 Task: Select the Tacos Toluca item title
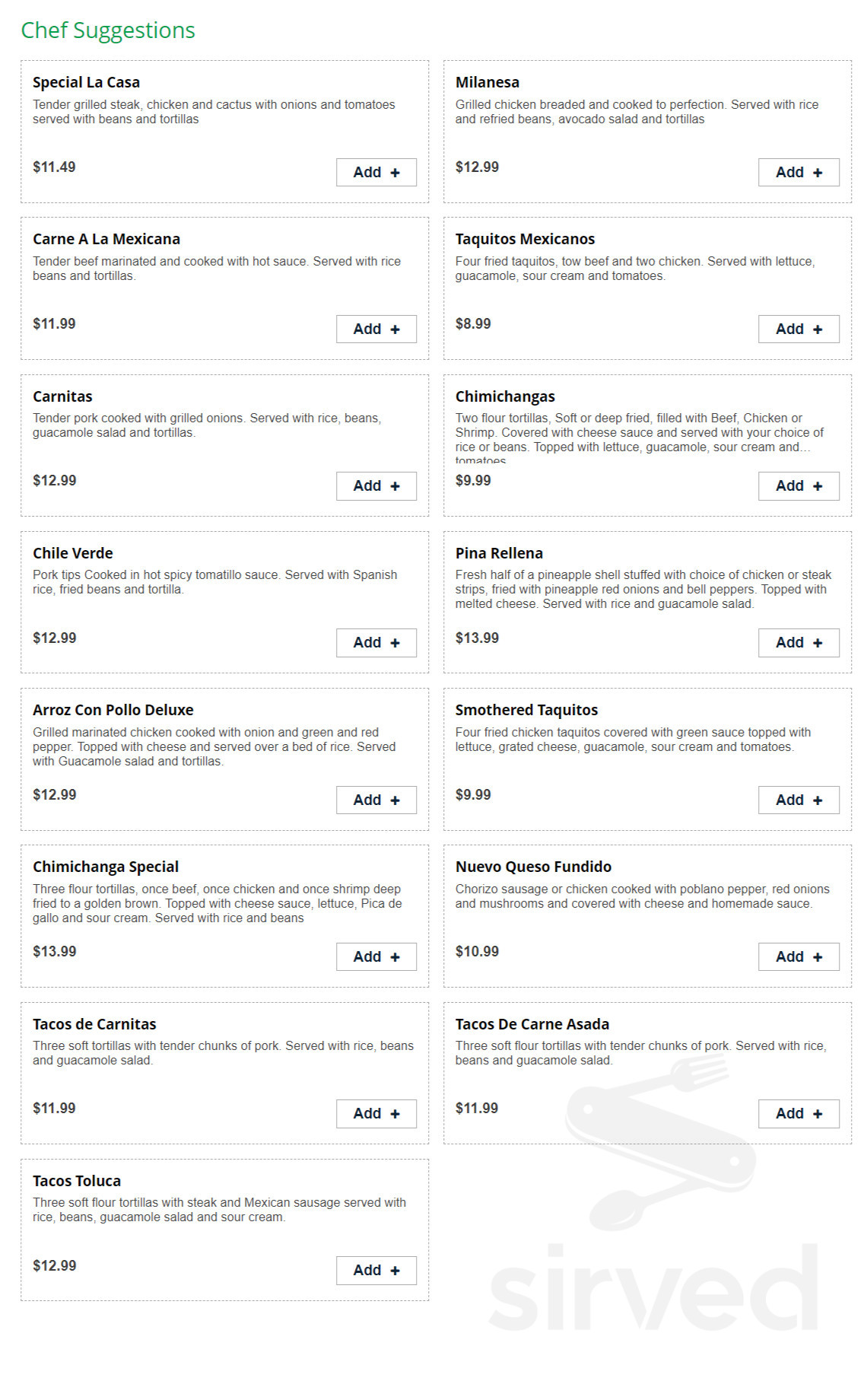point(77,1181)
